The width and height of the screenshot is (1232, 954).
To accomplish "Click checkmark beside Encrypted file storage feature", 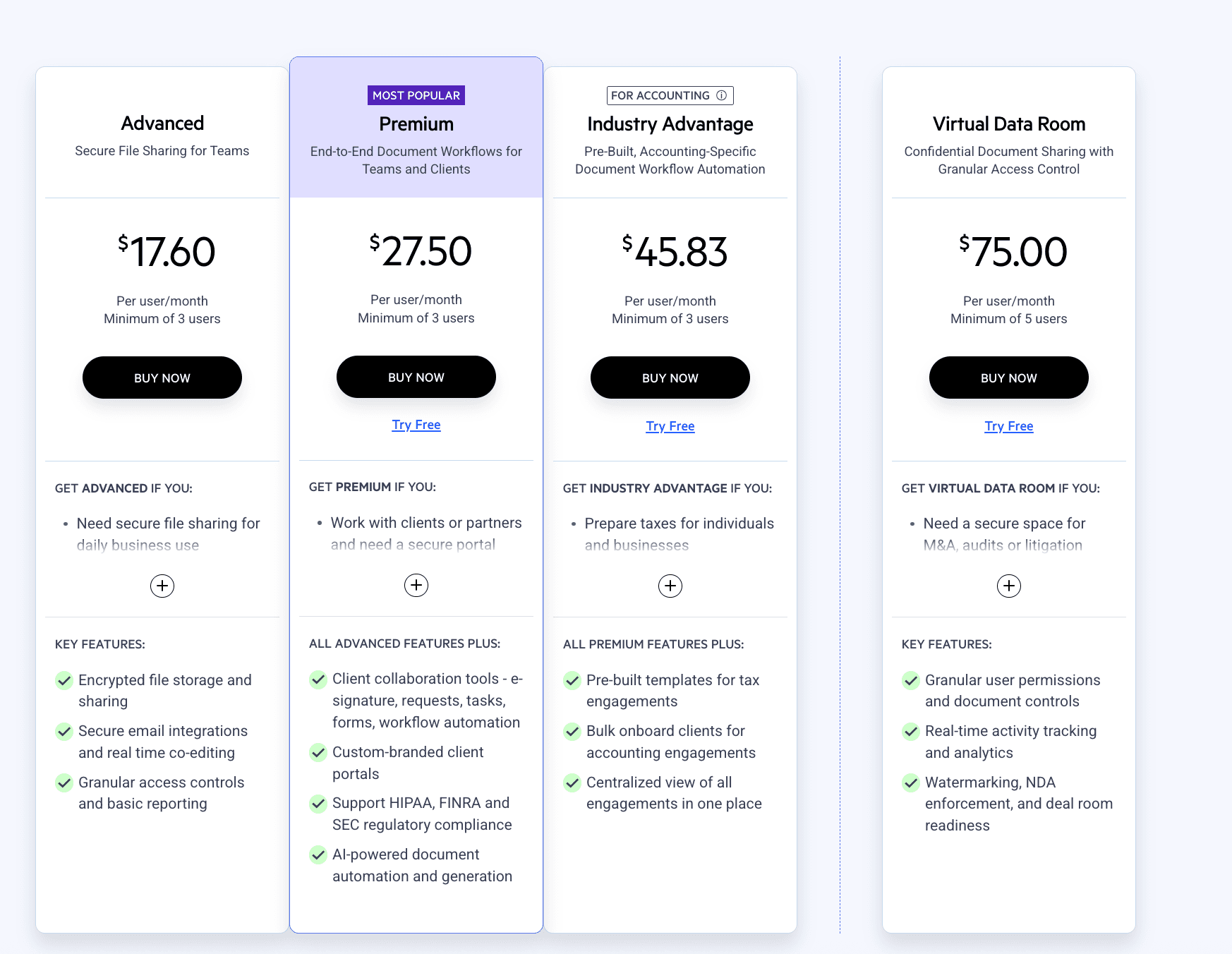I will pos(64,681).
